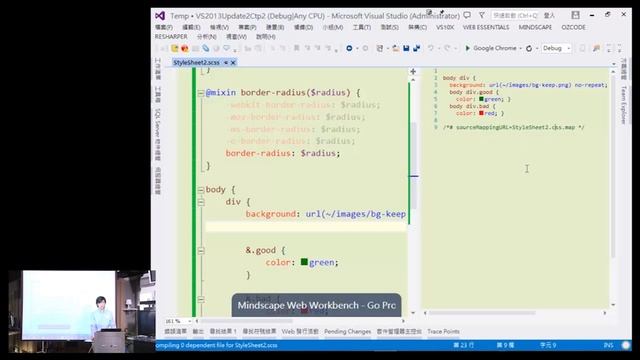Click the notifications filter funnel icon
The height and width of the screenshot is (360, 640).
tap(482, 15)
